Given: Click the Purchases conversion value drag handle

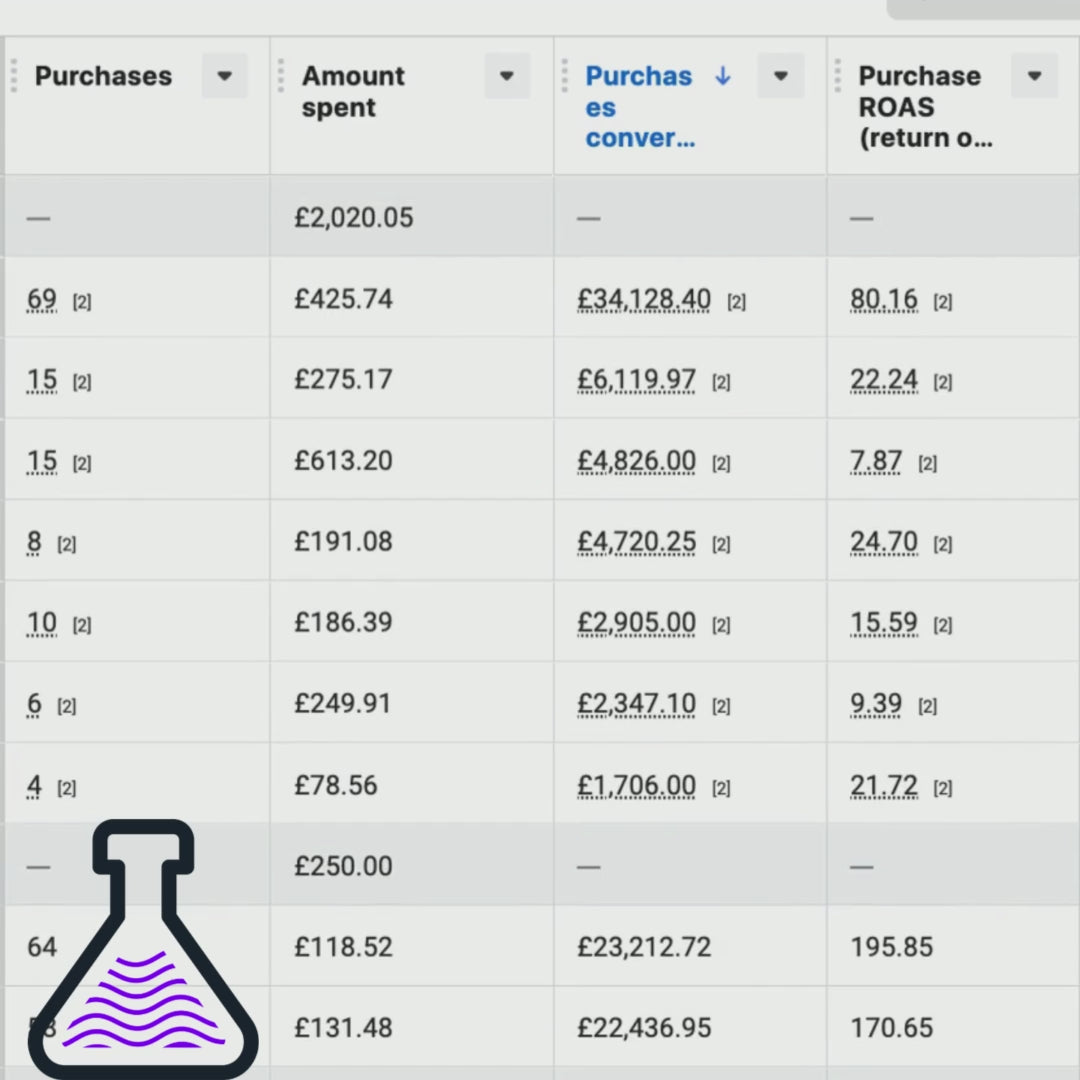Looking at the screenshot, I should click(x=565, y=76).
